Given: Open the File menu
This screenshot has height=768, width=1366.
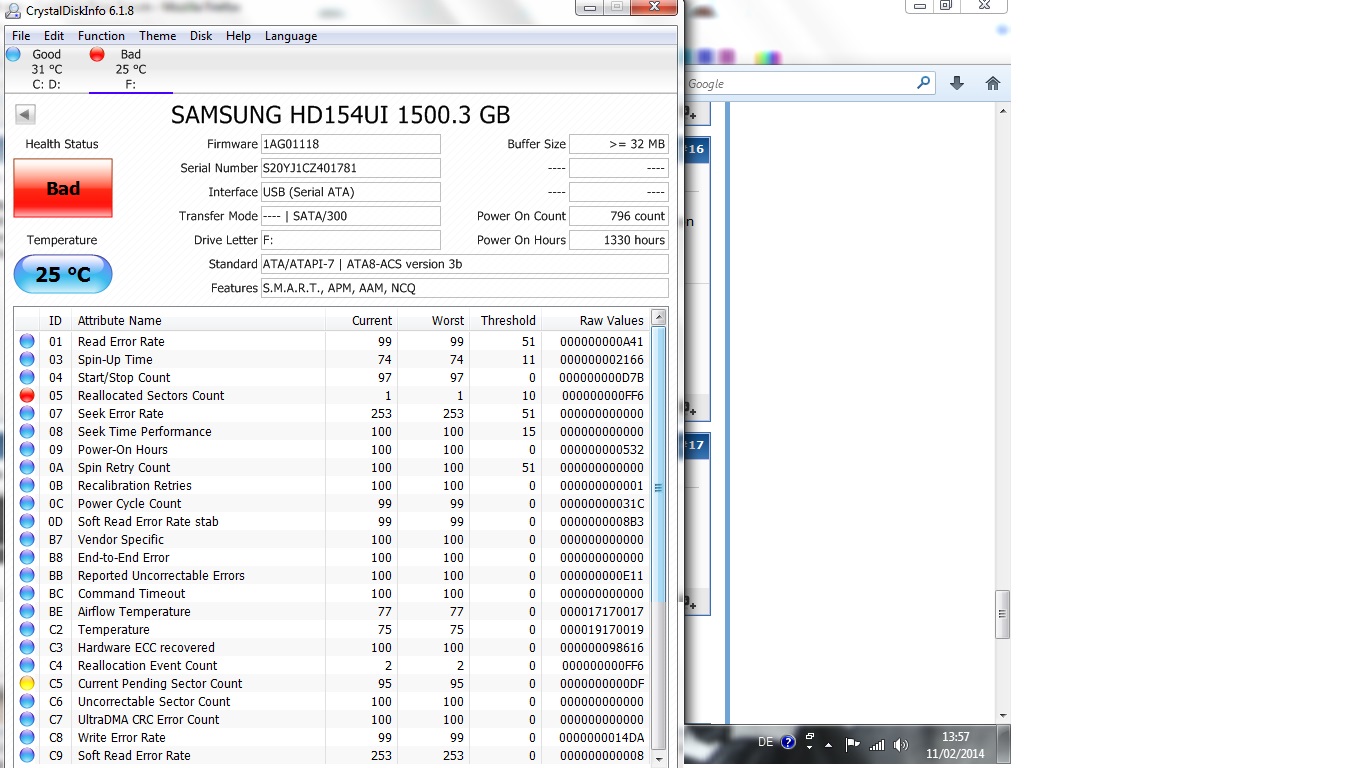Looking at the screenshot, I should click(21, 36).
